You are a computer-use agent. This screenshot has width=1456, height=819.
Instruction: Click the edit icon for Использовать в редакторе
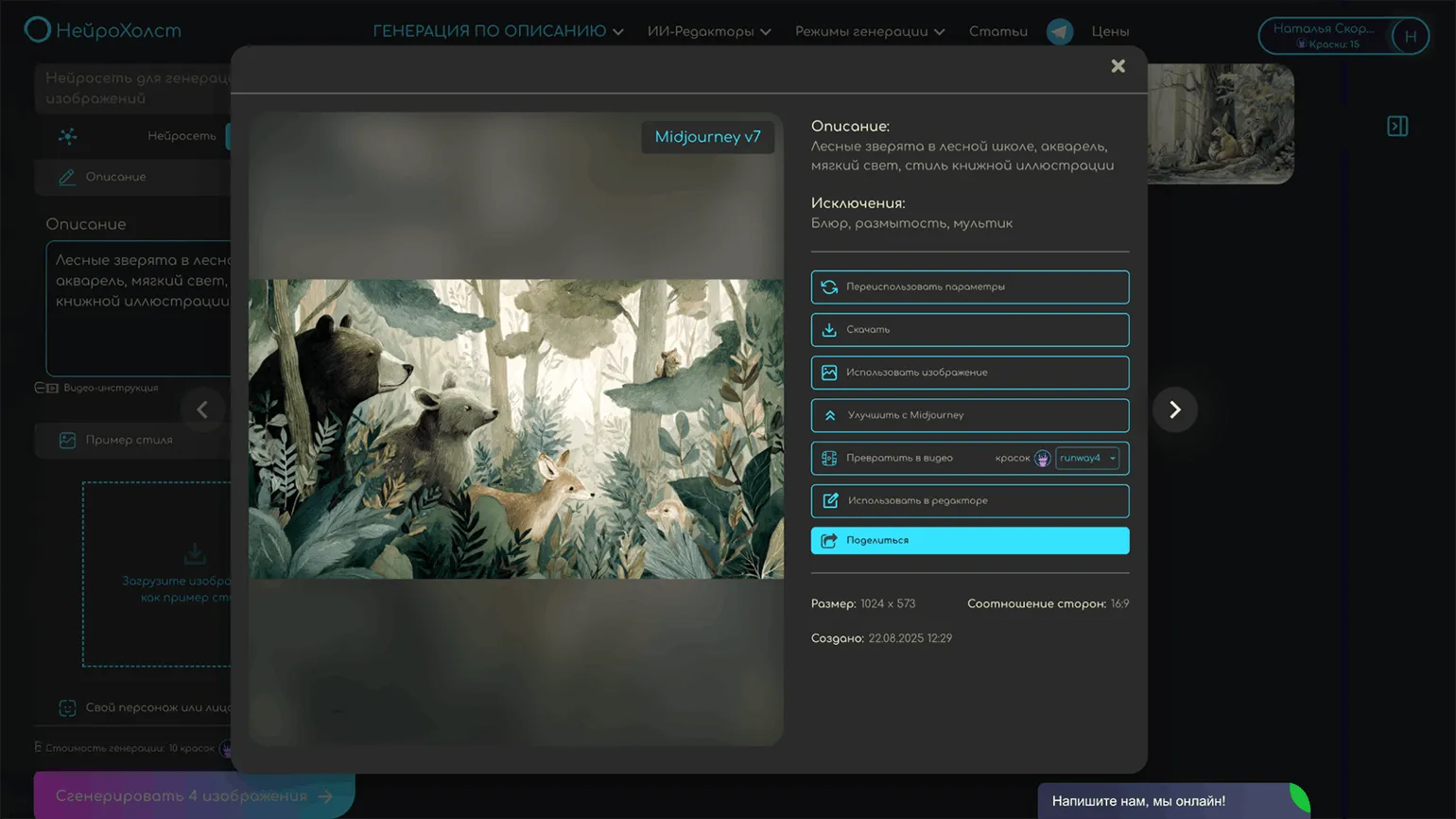[x=829, y=501]
